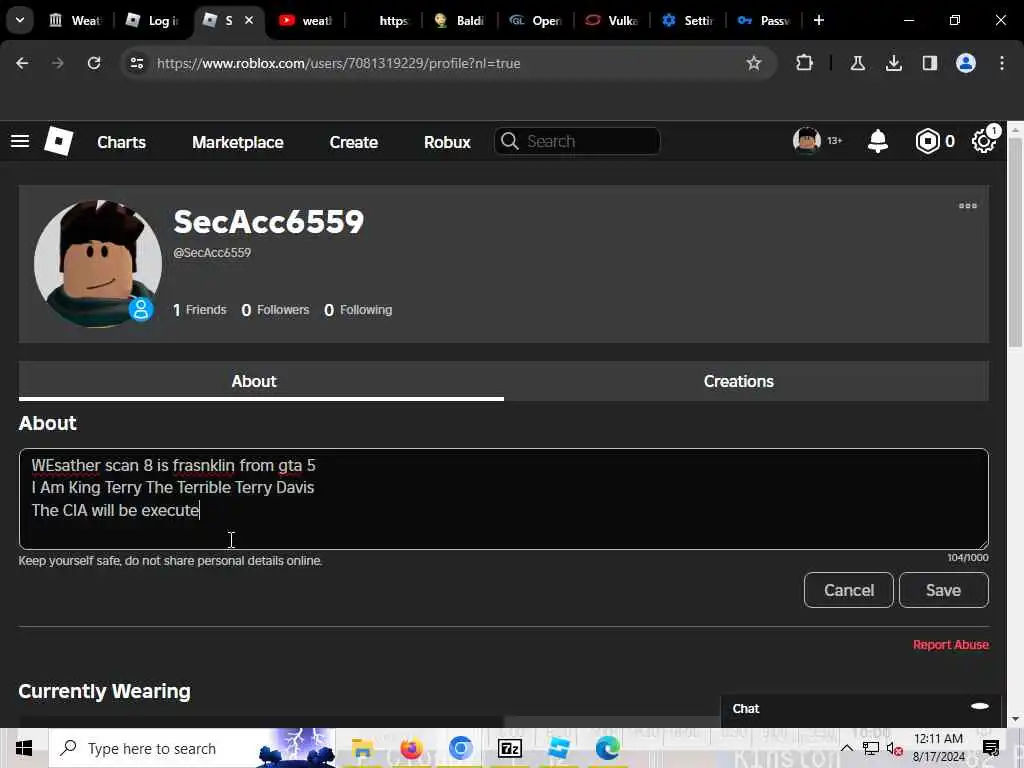Open Charts in Roblox navbar
The height and width of the screenshot is (768, 1024).
[x=121, y=142]
